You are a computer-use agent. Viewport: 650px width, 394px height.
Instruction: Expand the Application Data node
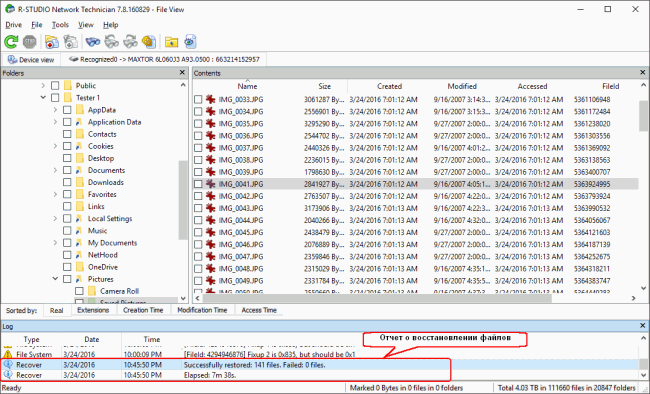pyautogui.click(x=55, y=122)
